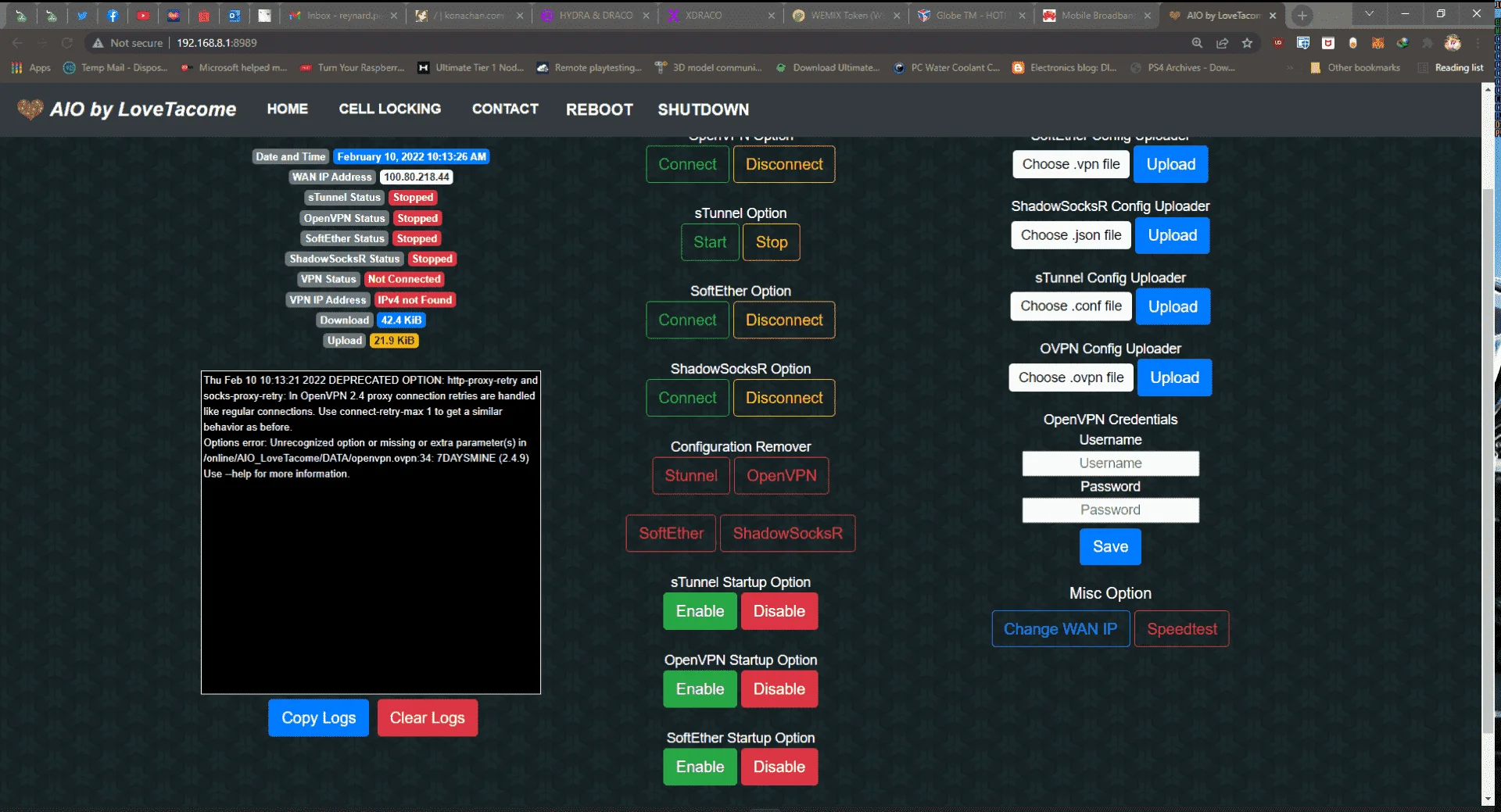Click the browser back arrow
The height and width of the screenshot is (812, 1501).
[17, 43]
